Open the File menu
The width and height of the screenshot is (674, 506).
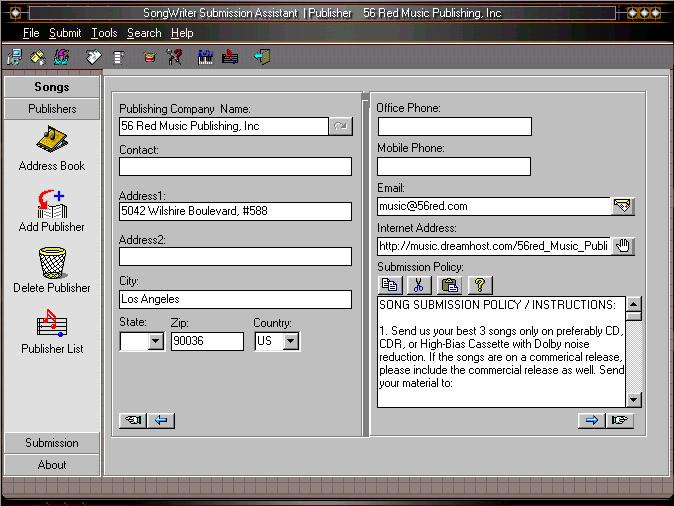(31, 33)
